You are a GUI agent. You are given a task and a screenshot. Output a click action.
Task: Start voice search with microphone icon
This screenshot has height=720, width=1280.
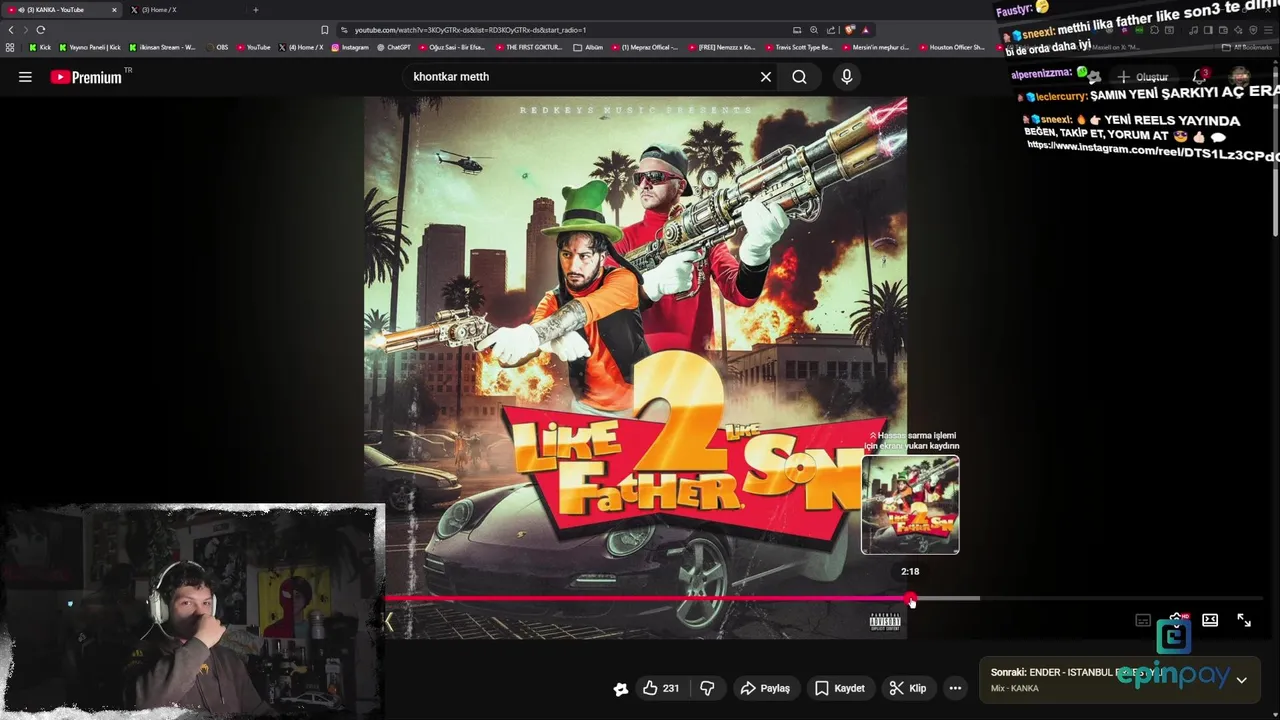point(847,77)
